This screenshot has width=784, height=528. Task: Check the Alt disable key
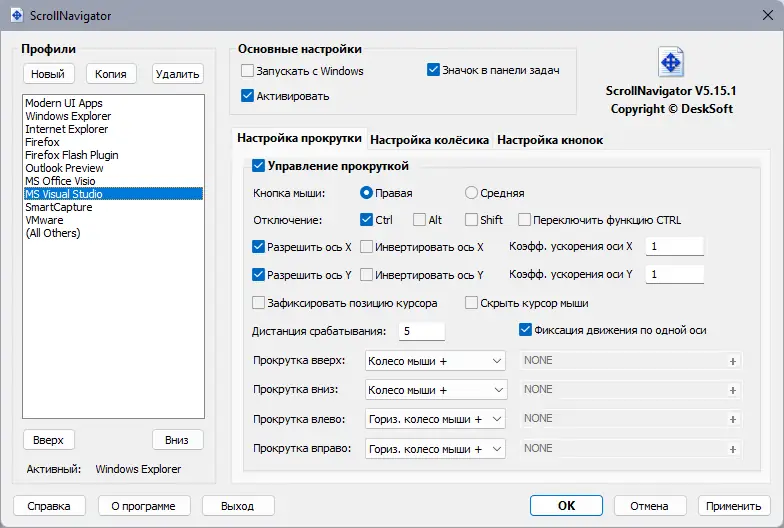click(x=419, y=220)
